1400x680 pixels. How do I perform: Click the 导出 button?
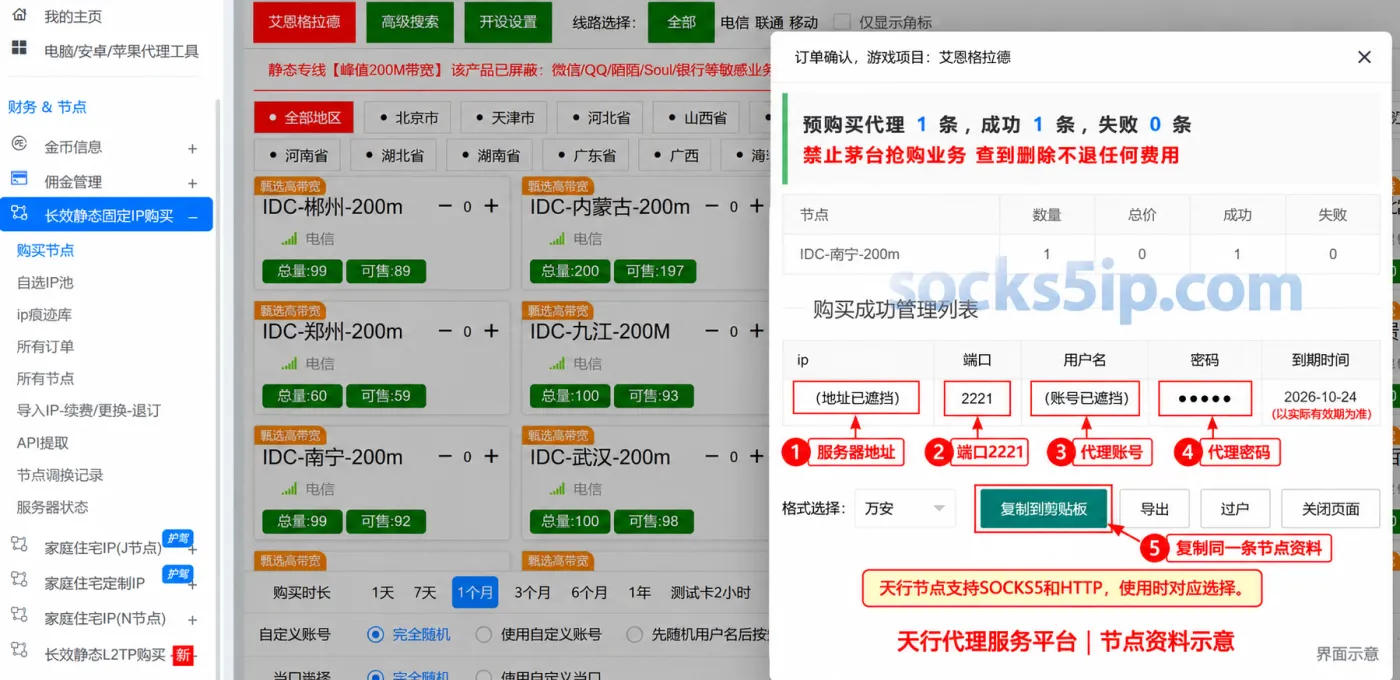pos(1154,509)
